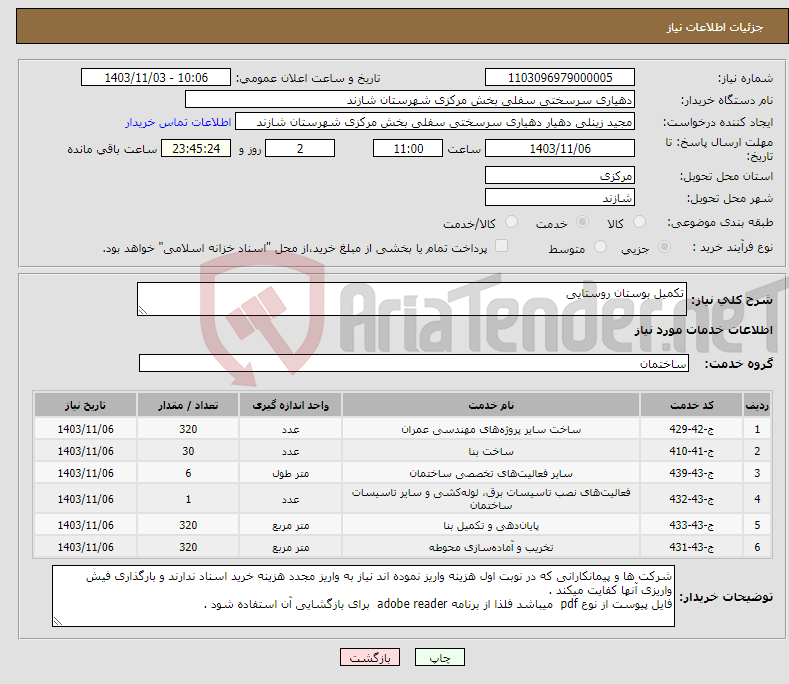The image size is (789, 684).
Task: Click the تعداد / مقدار column header
Action: click(x=188, y=405)
